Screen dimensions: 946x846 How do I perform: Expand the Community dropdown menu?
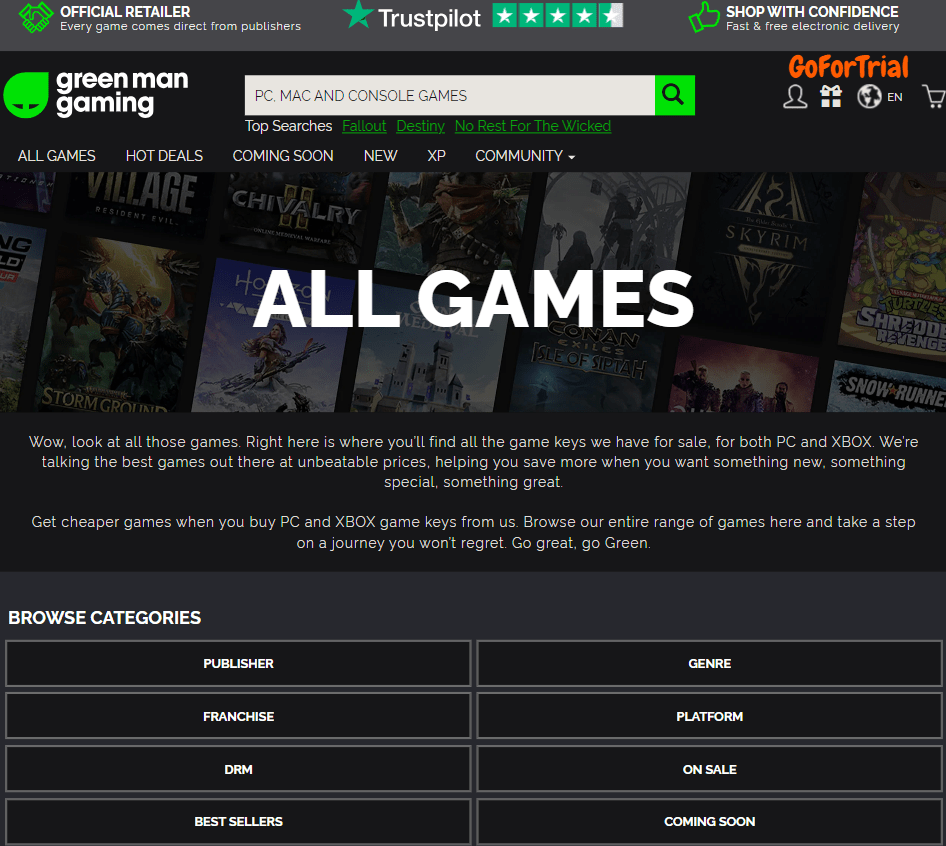[525, 156]
